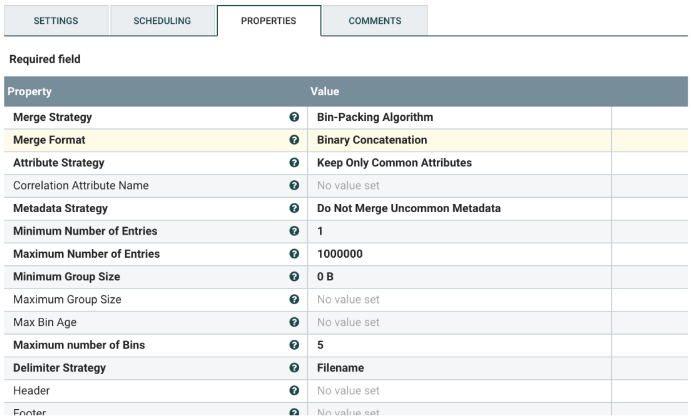Click the help icon beside Merge Format
This screenshot has height=419, width=691.
pos(294,140)
